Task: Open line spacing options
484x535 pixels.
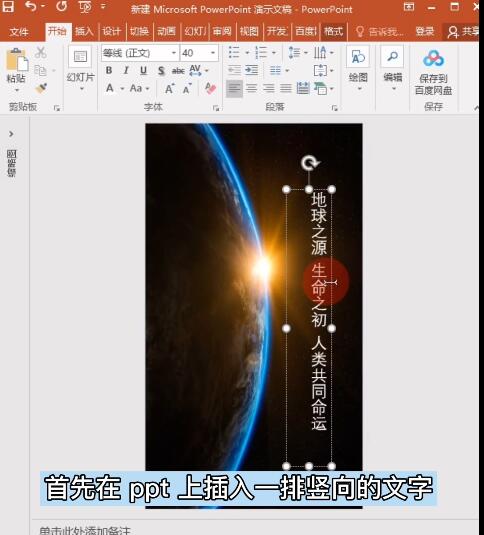Action: pos(297,53)
